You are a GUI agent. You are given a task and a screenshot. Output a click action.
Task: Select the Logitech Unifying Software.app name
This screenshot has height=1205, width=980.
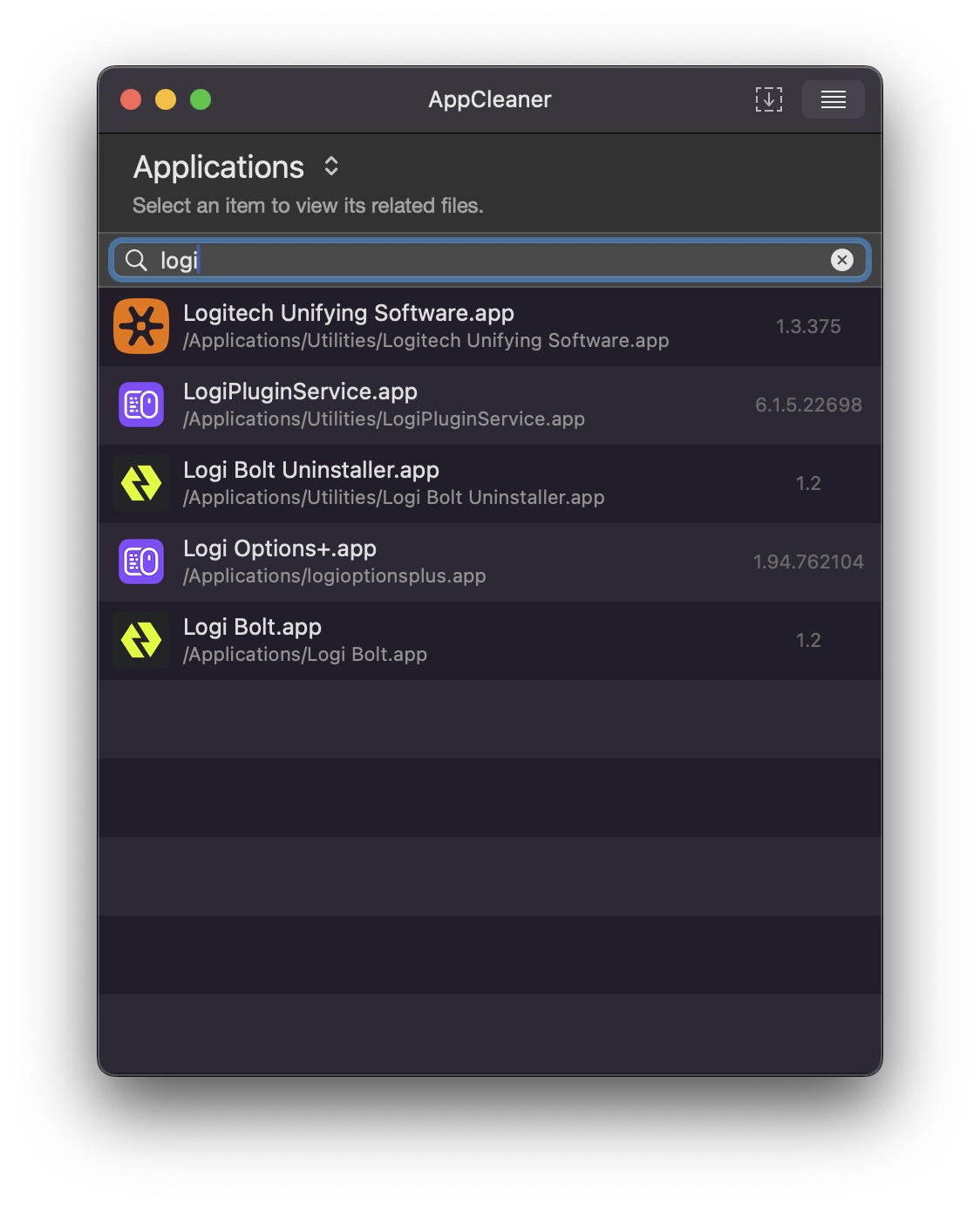click(349, 313)
